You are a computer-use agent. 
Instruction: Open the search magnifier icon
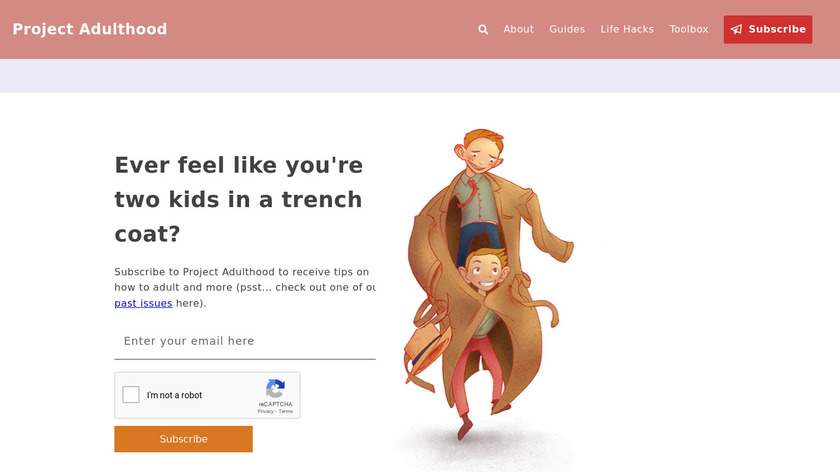point(483,29)
